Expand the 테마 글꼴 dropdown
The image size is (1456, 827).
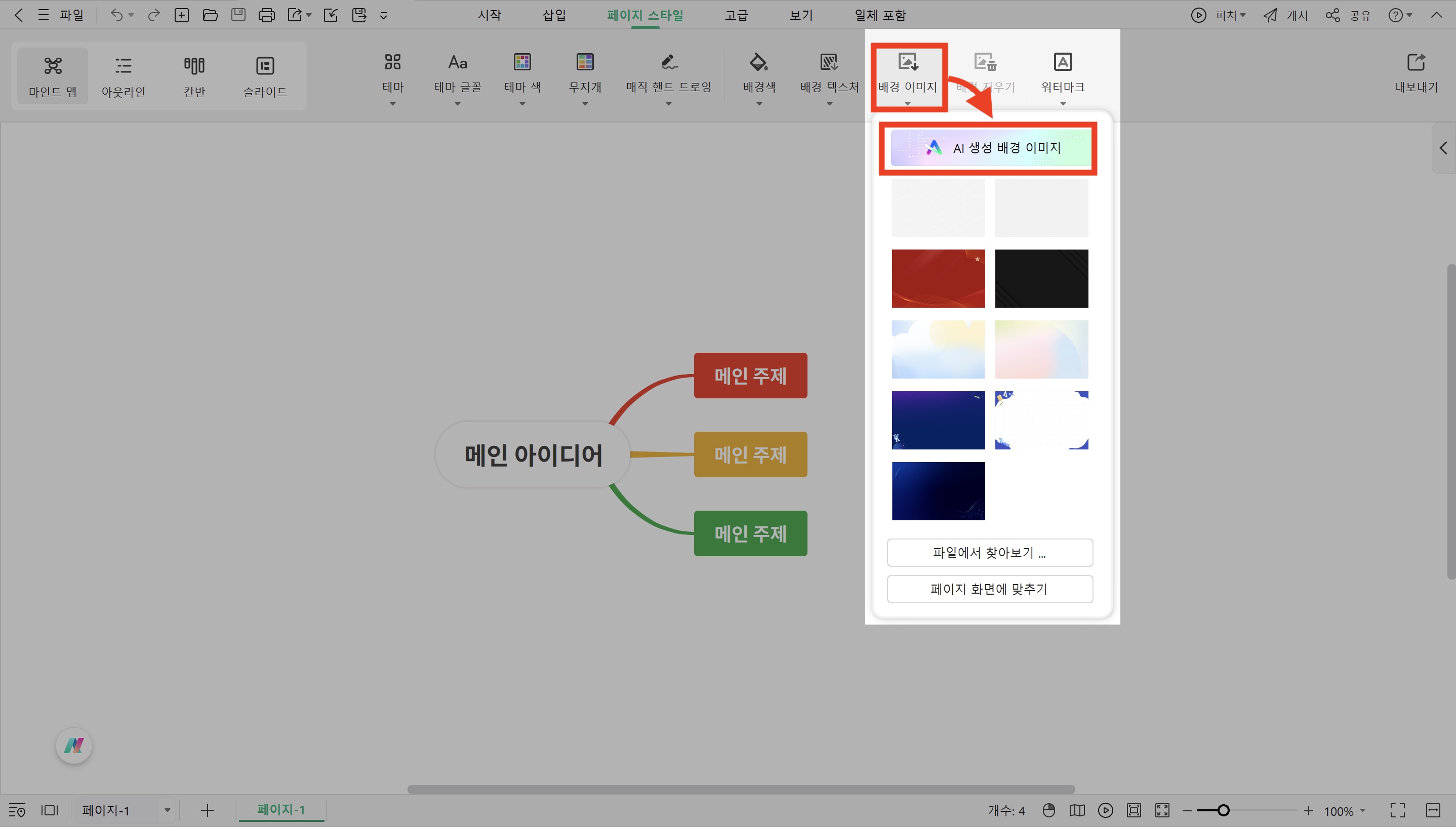(x=457, y=103)
